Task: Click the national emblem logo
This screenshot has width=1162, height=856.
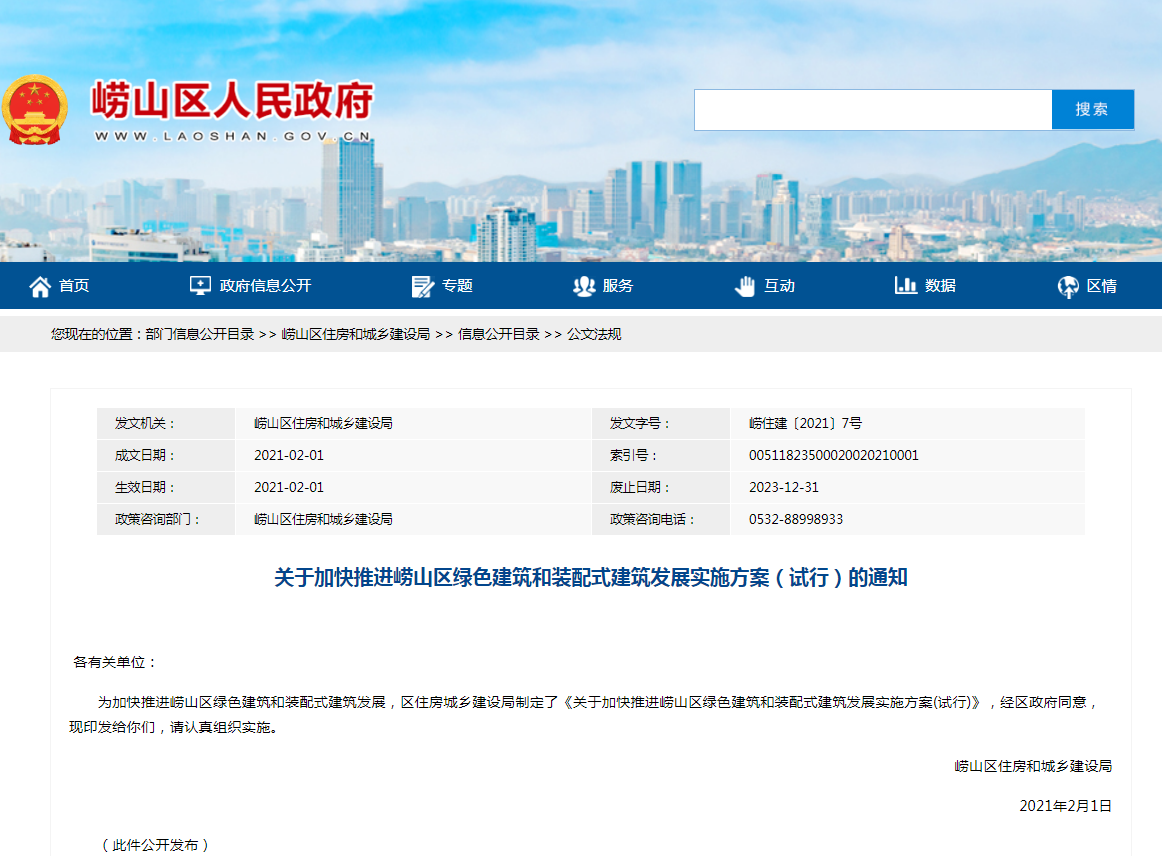Action: pyautogui.click(x=34, y=110)
